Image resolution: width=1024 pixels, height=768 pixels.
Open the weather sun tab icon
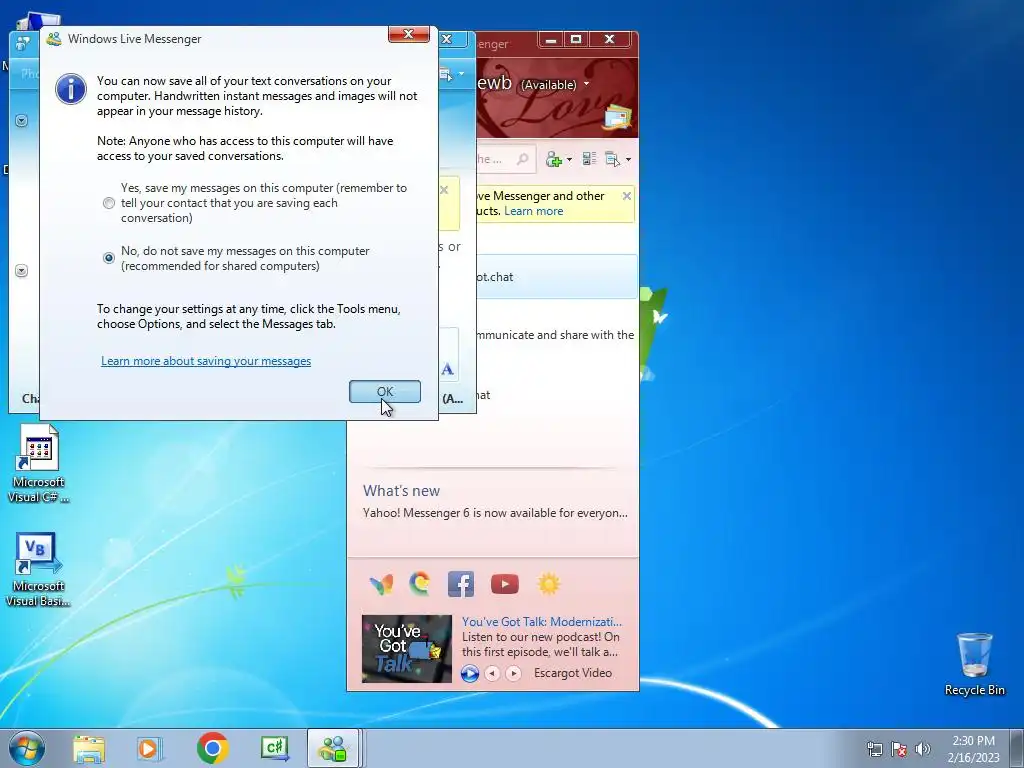pos(549,584)
